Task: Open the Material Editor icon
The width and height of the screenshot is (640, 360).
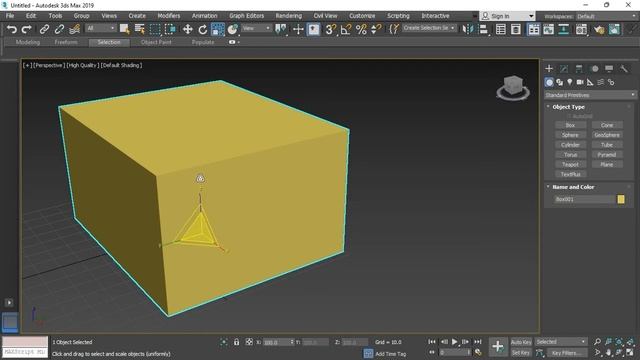Action: pos(581,29)
